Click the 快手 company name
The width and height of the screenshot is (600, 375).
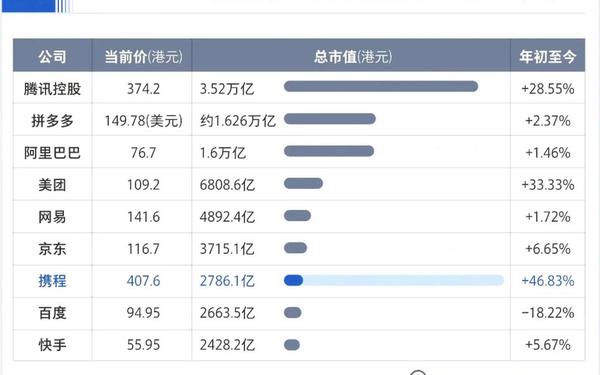click(x=52, y=345)
